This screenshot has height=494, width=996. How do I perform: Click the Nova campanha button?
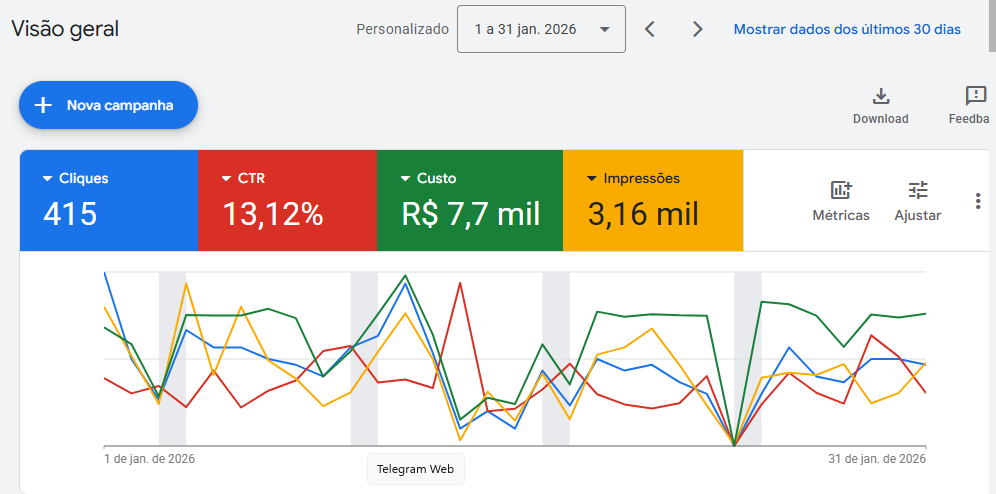[x=108, y=105]
